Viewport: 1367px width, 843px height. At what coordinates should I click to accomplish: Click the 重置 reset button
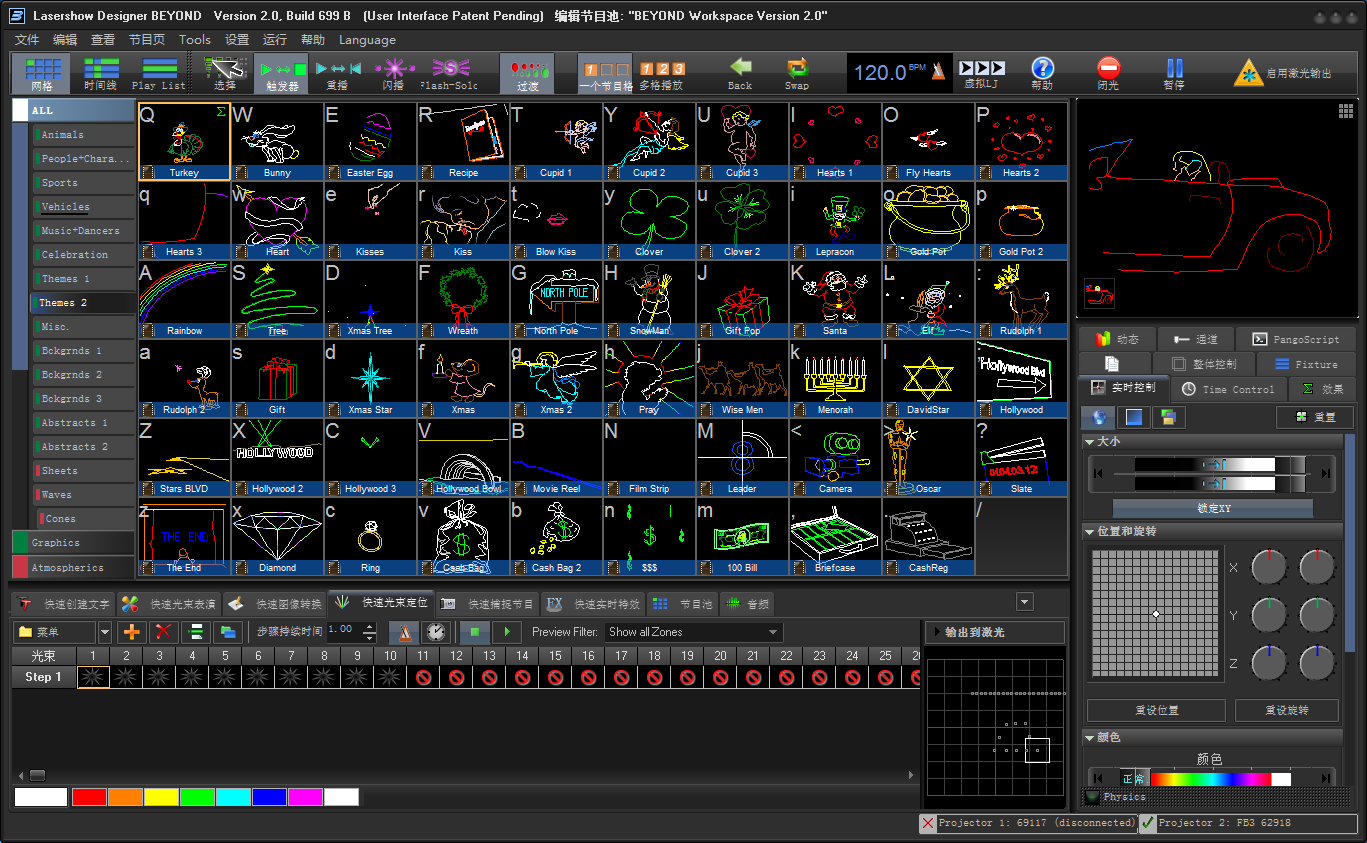click(x=1315, y=417)
